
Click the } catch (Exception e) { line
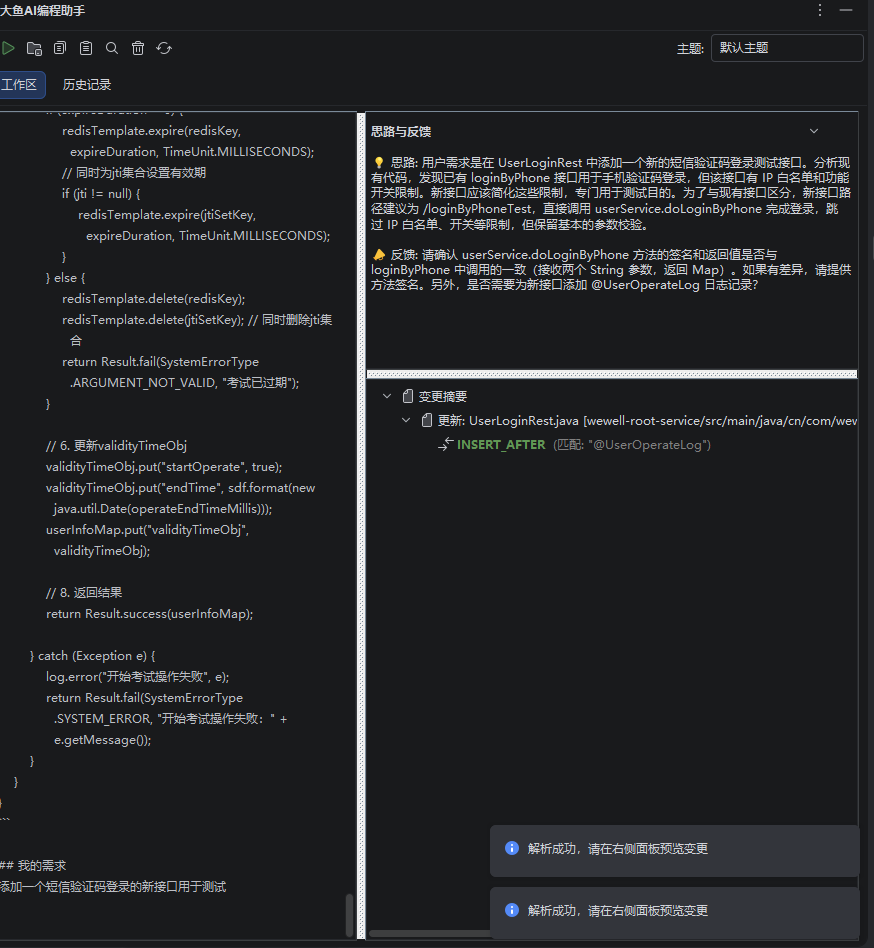pyautogui.click(x=92, y=655)
